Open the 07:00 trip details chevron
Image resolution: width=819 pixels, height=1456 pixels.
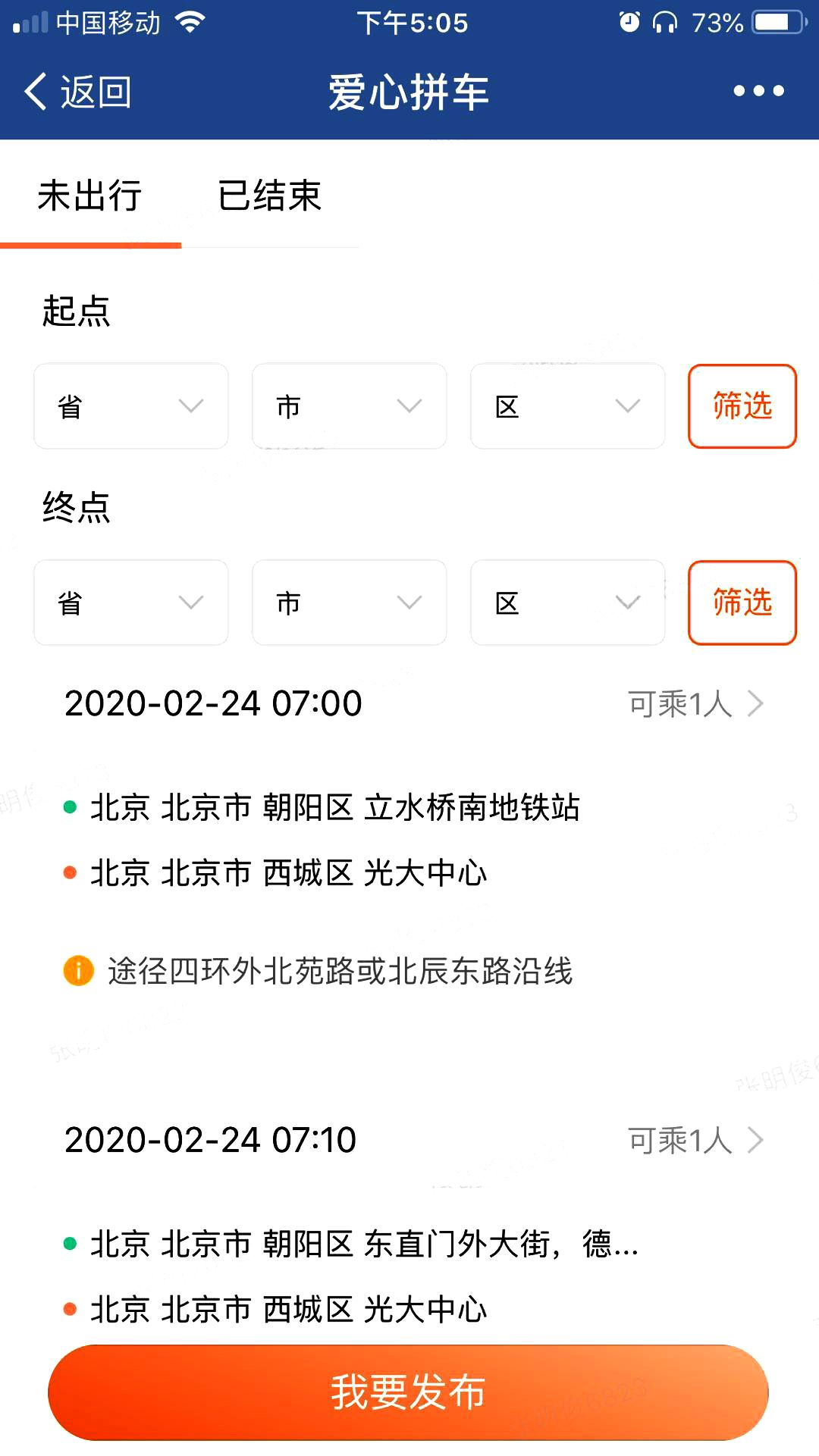pos(755,703)
